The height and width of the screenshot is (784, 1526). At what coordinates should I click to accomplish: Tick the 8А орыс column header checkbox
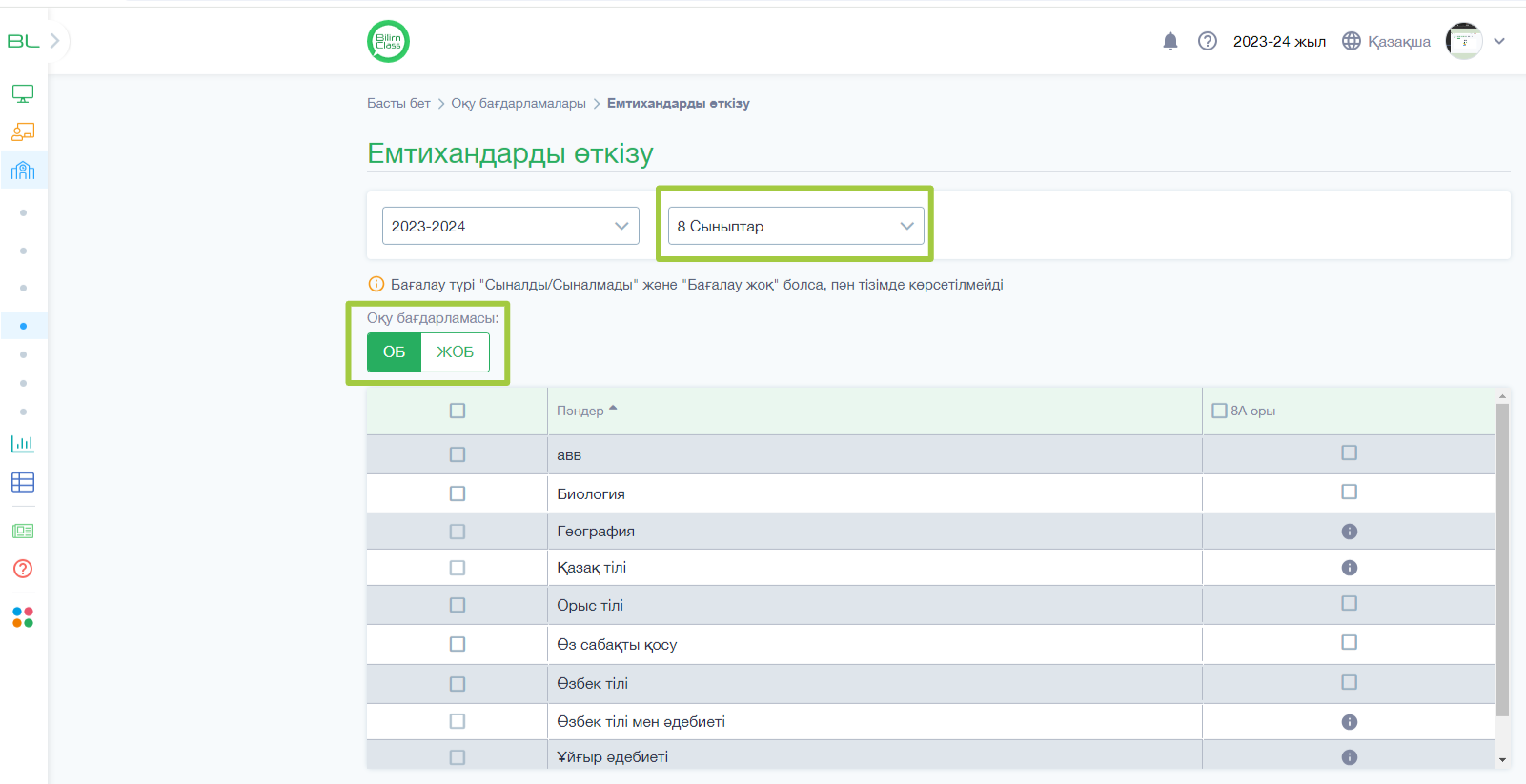coord(1219,411)
